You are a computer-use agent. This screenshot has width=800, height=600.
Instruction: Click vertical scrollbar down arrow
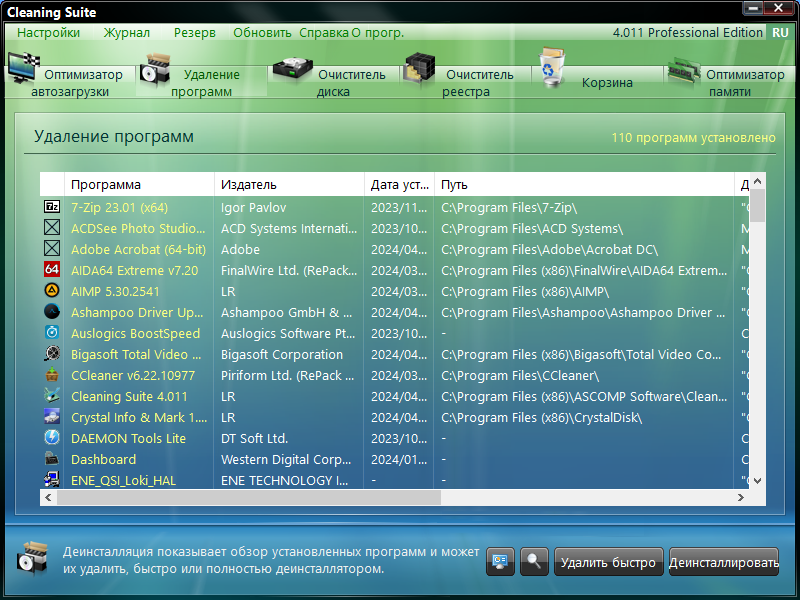(758, 481)
